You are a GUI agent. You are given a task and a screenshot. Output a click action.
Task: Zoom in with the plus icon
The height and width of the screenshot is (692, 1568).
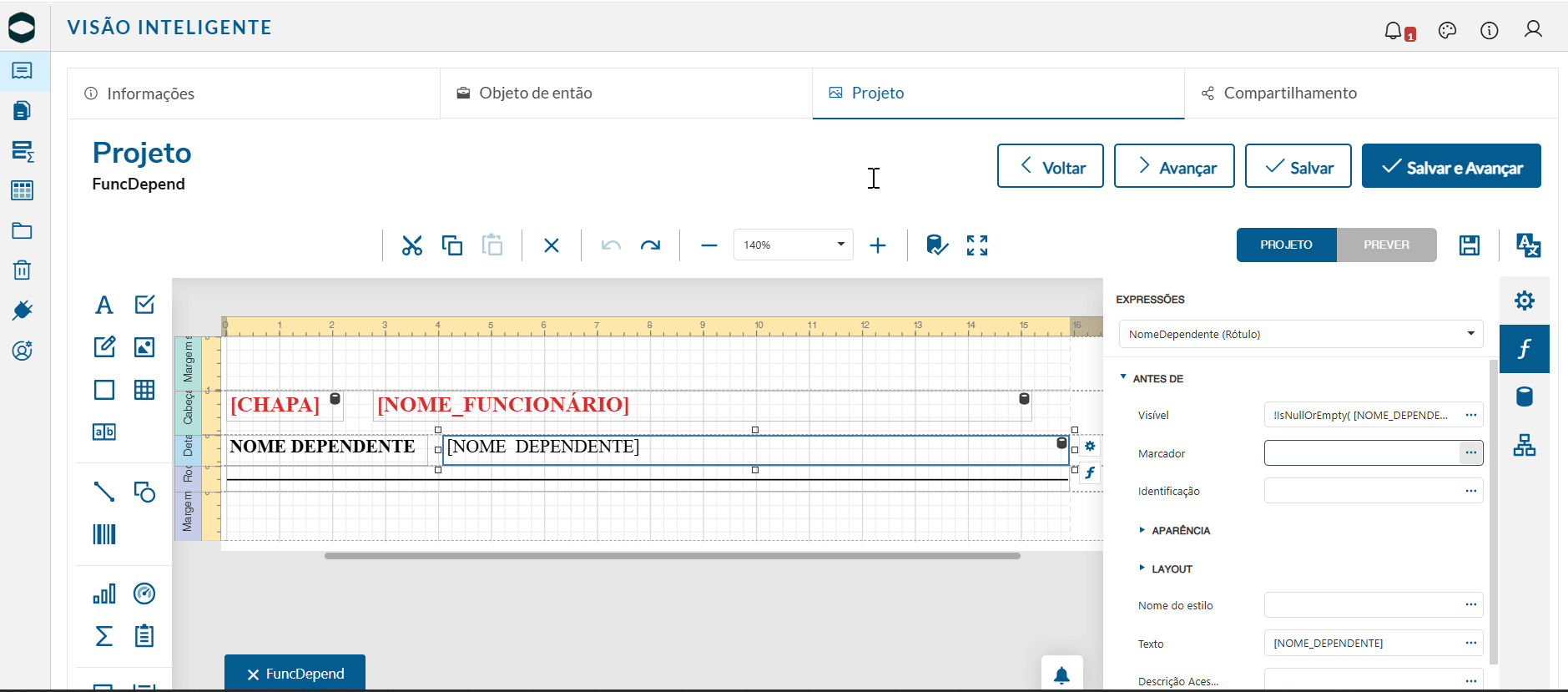pyautogui.click(x=878, y=245)
